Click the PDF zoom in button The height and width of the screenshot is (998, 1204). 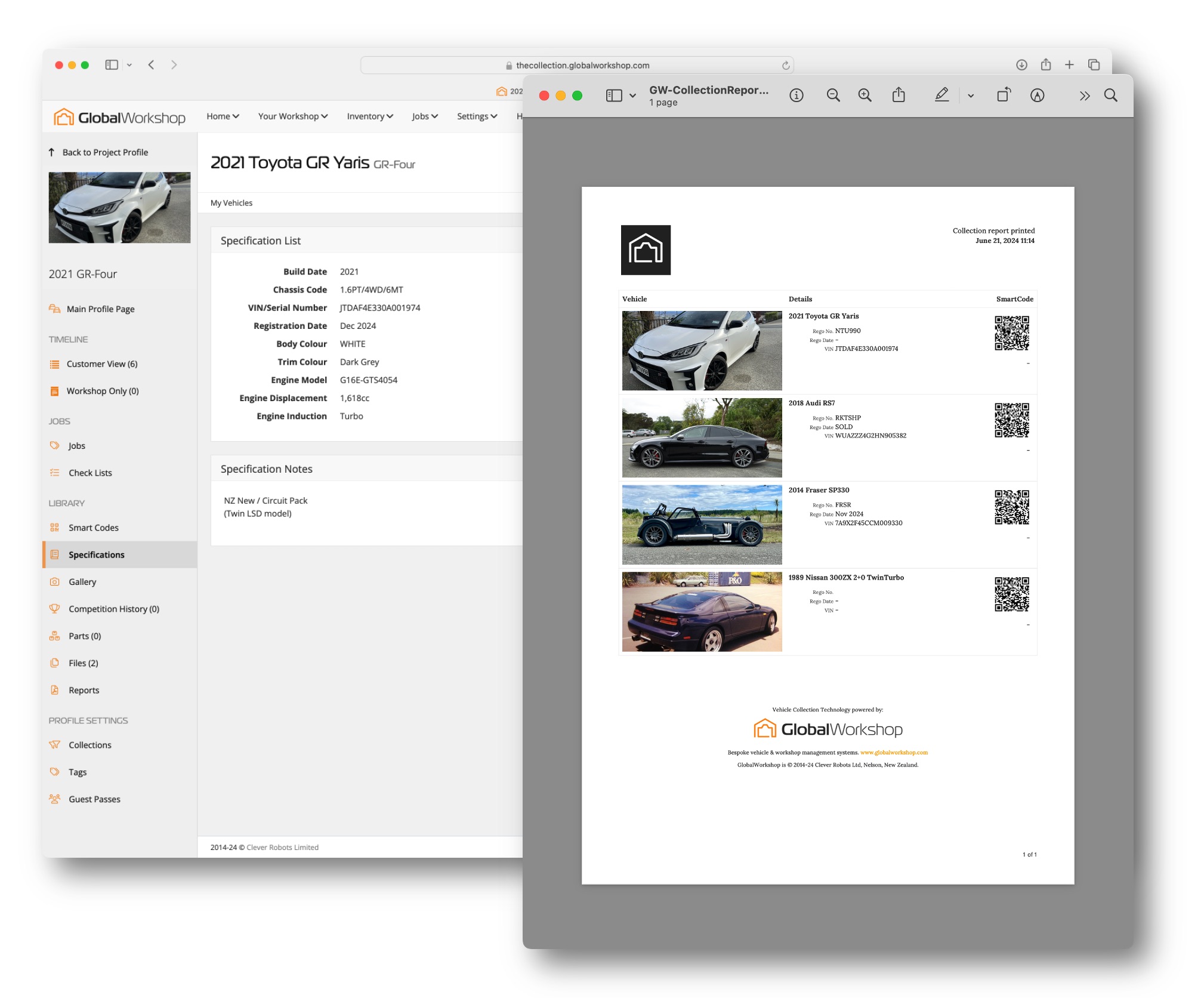coord(865,94)
